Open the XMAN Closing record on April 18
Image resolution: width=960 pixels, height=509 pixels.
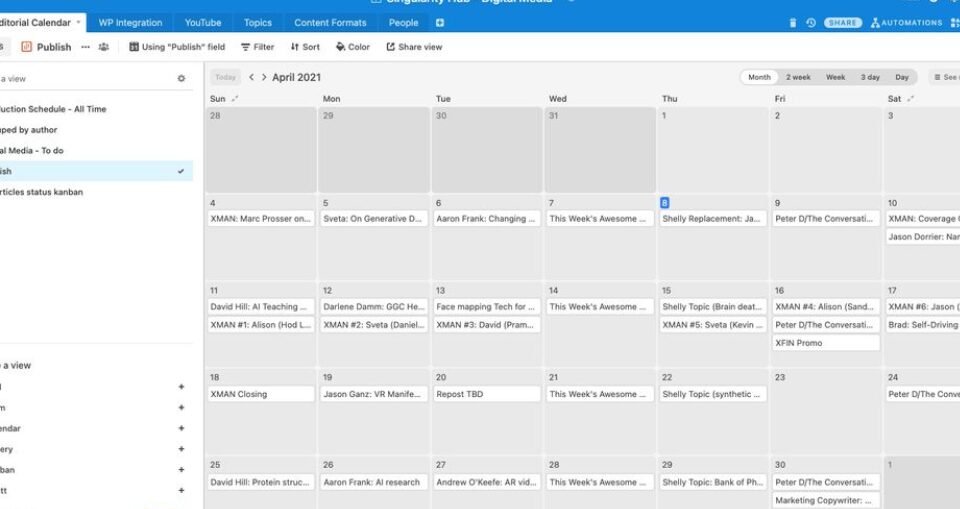(x=261, y=394)
